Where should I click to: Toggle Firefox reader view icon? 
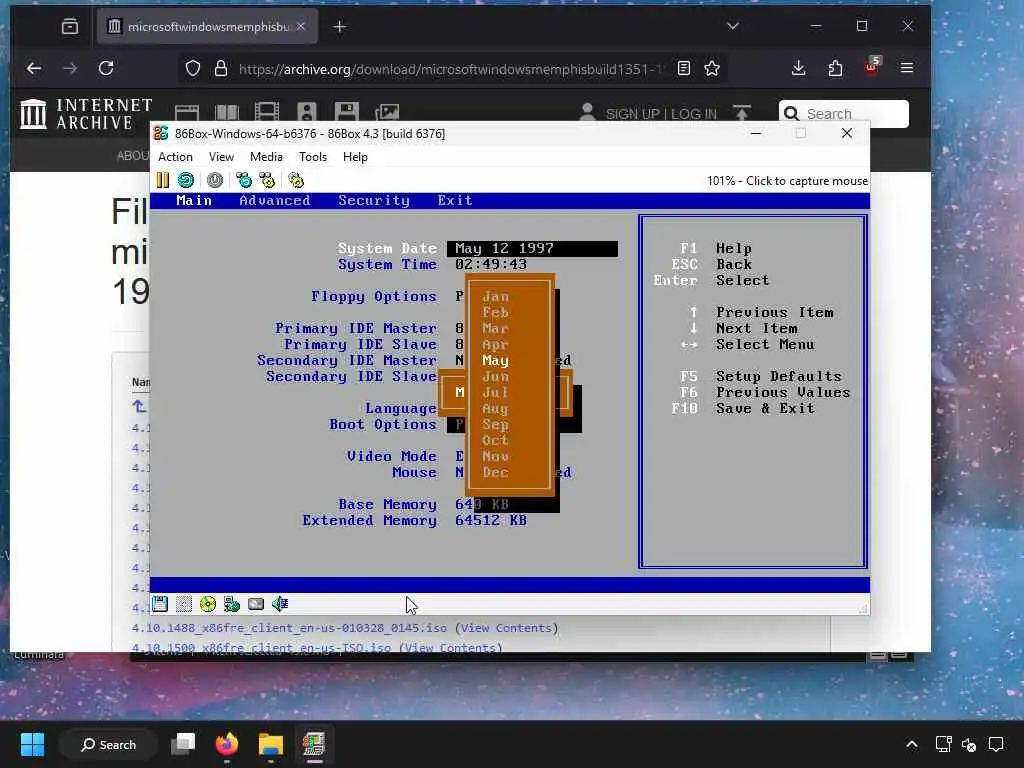pyautogui.click(x=684, y=68)
